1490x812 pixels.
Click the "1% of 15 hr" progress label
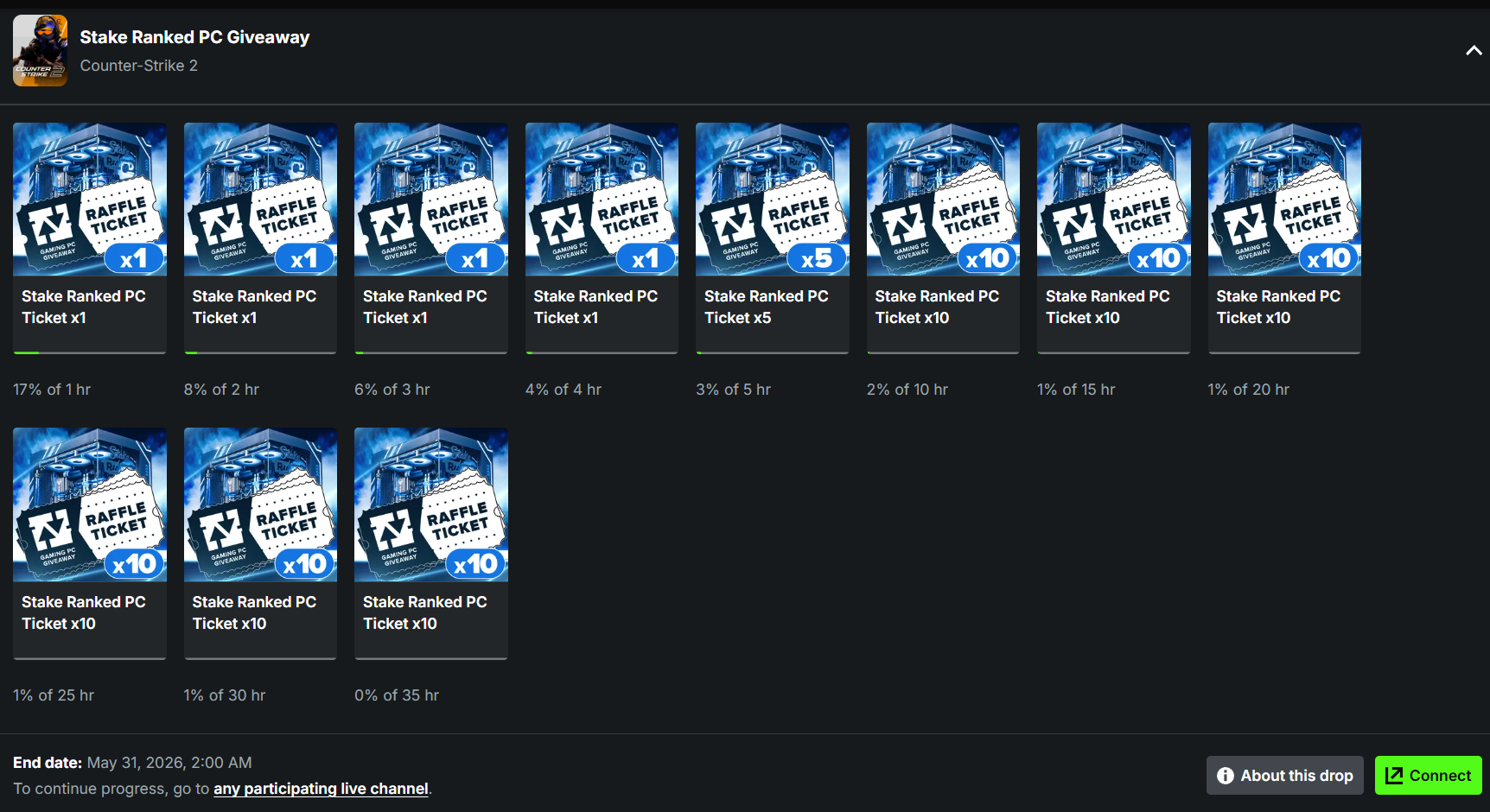click(x=1076, y=390)
